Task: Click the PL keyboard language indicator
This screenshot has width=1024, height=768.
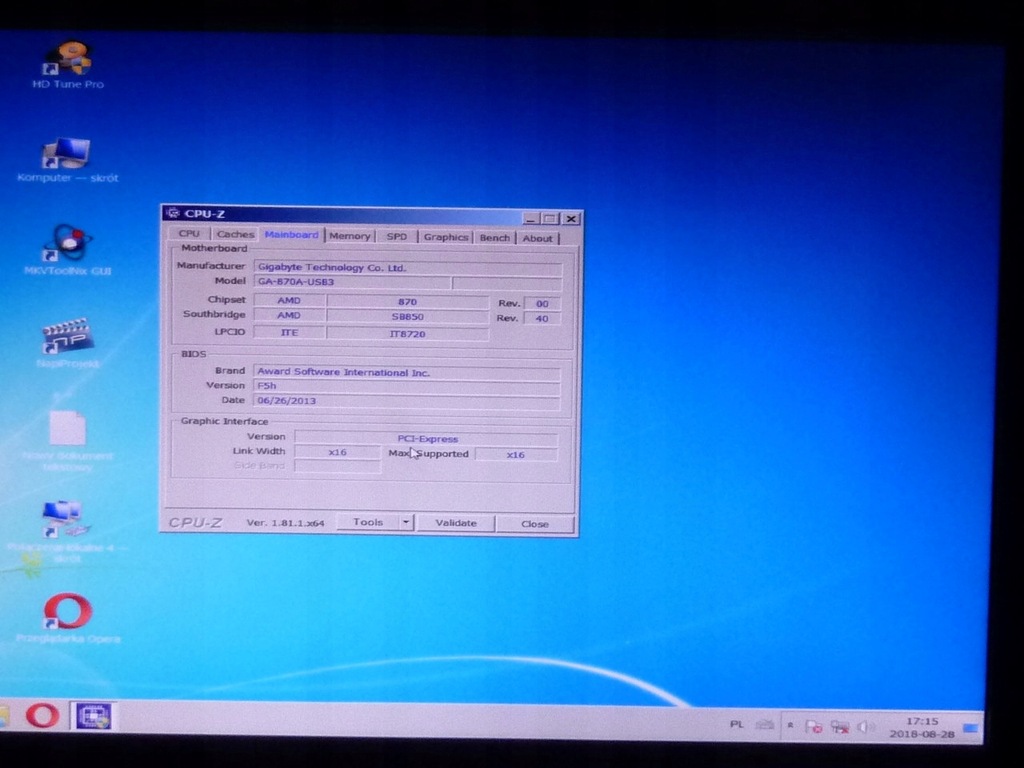Action: pos(737,724)
